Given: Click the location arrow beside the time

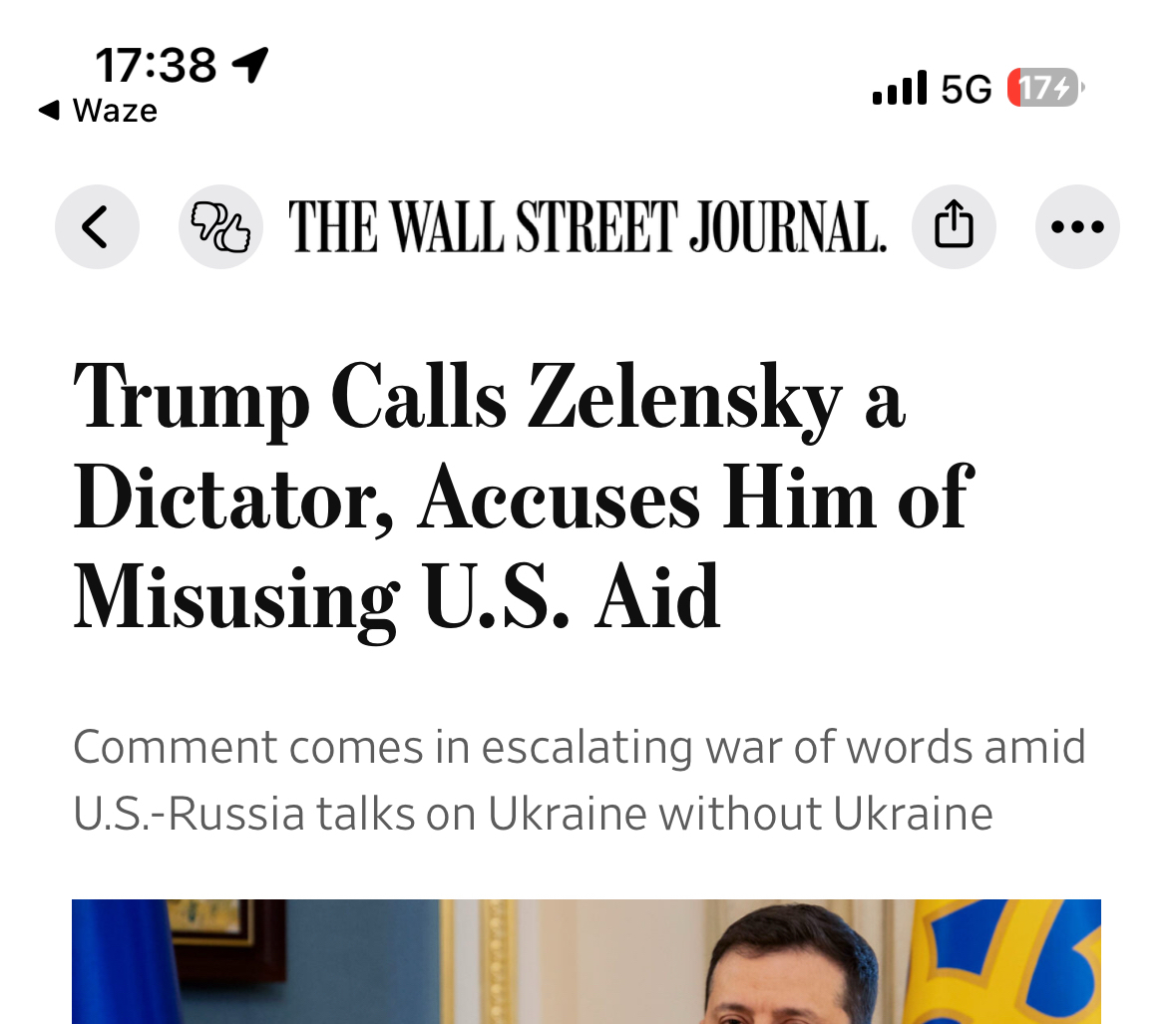Looking at the screenshot, I should (x=250, y=66).
